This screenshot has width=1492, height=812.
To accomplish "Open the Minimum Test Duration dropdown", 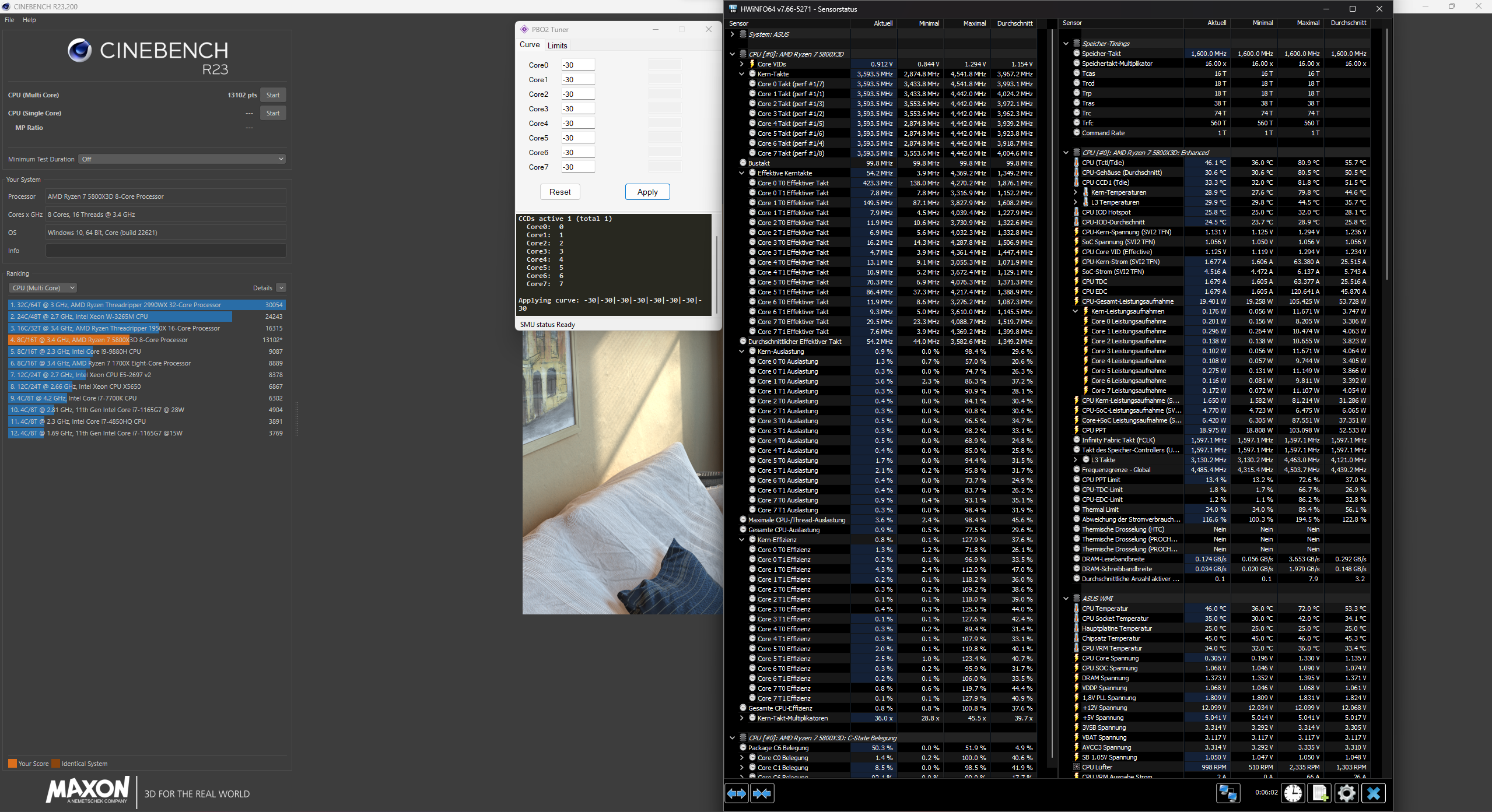I will pos(183,159).
